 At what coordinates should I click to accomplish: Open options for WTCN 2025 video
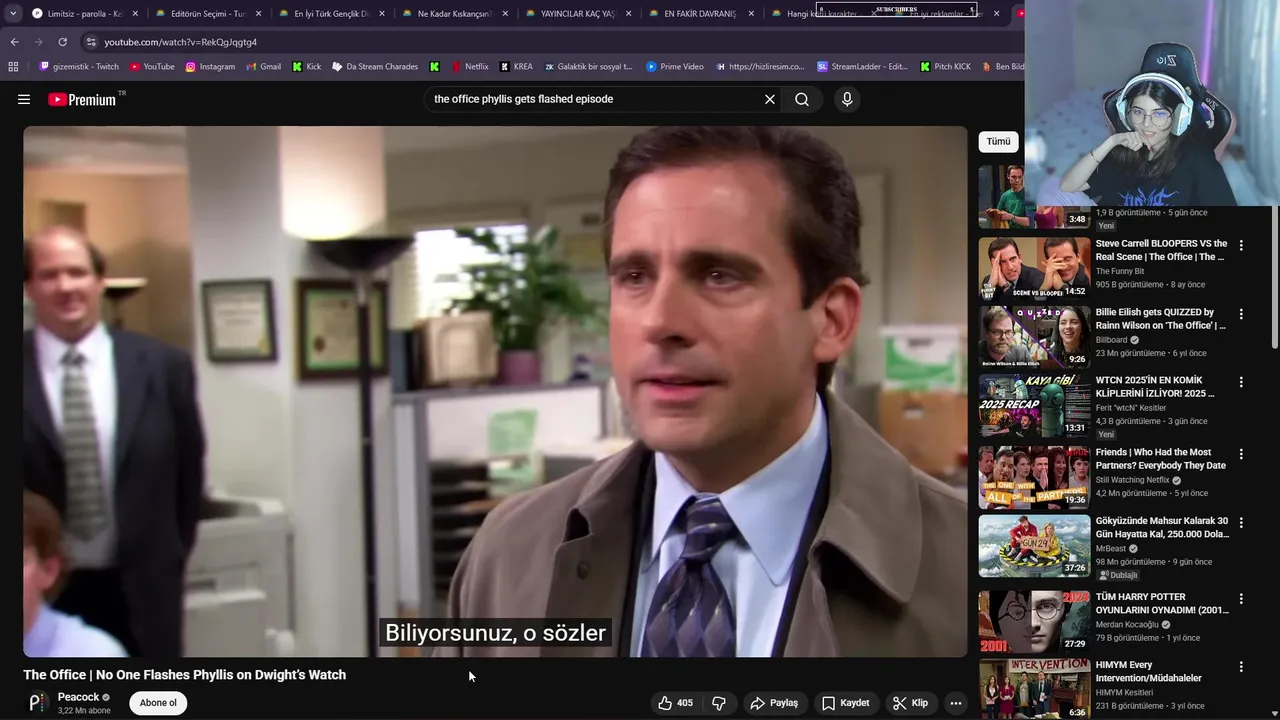1241,382
